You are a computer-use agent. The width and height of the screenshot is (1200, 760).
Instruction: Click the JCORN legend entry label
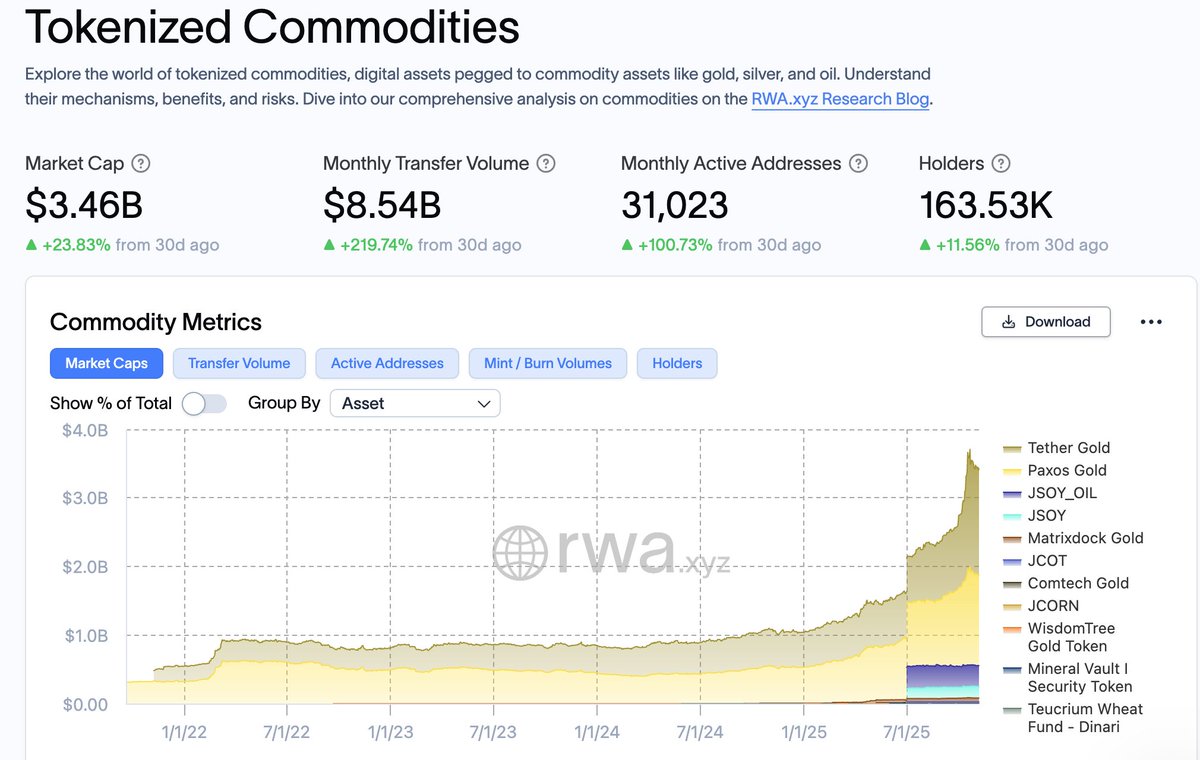pos(1053,606)
